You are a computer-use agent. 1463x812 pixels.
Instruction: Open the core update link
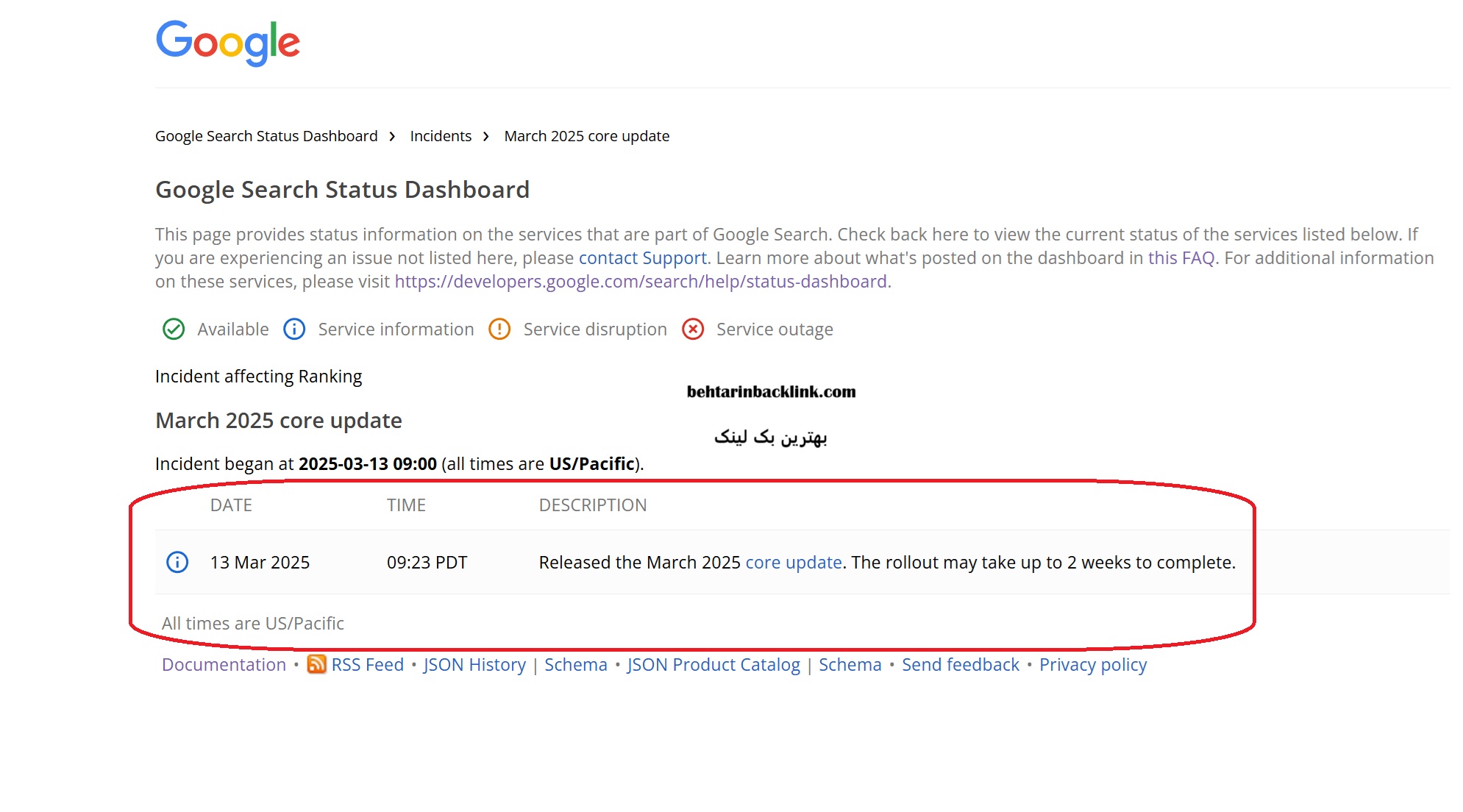(793, 562)
